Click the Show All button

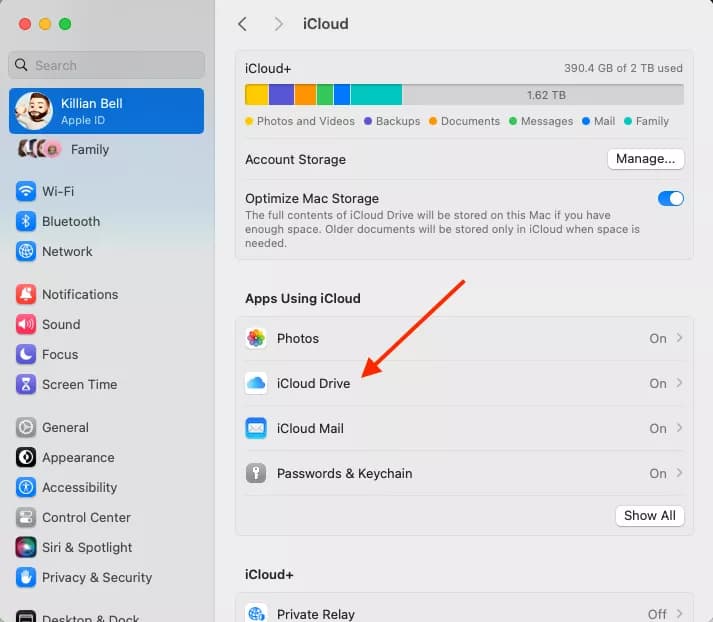click(649, 516)
